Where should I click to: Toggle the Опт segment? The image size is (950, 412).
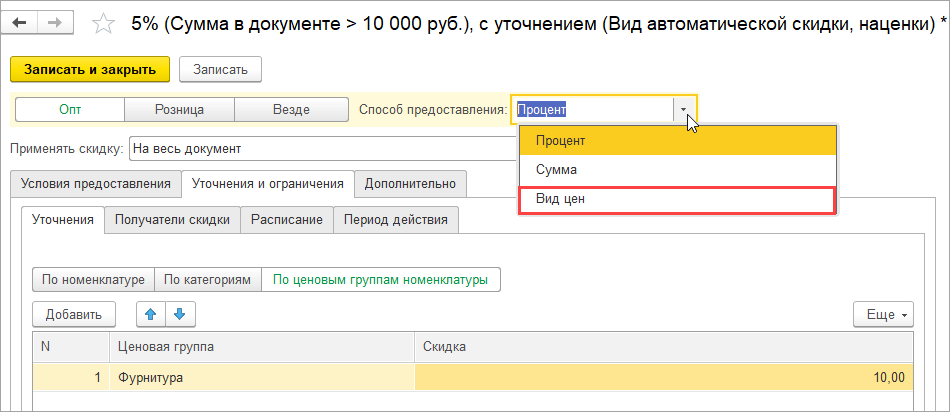click(x=70, y=110)
